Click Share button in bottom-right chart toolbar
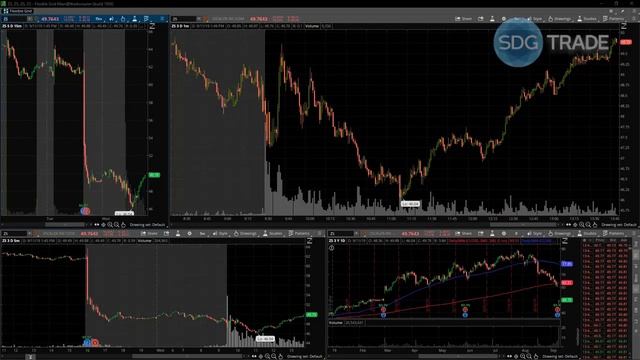Image resolution: width=640 pixels, height=360 pixels. point(463,233)
